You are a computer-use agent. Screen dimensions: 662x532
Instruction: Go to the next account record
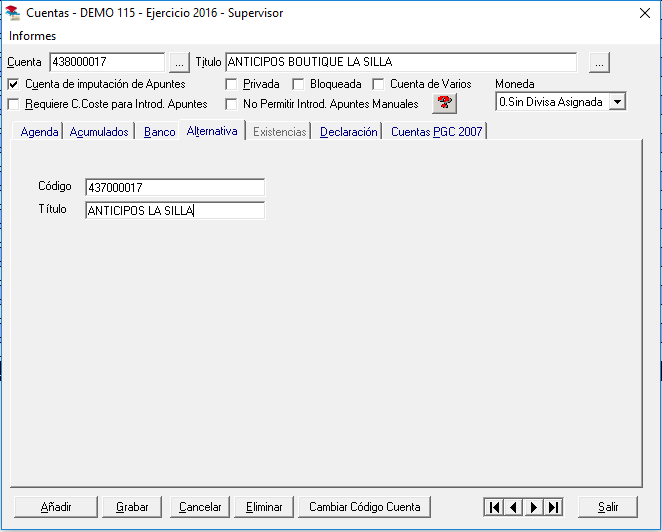click(x=534, y=507)
